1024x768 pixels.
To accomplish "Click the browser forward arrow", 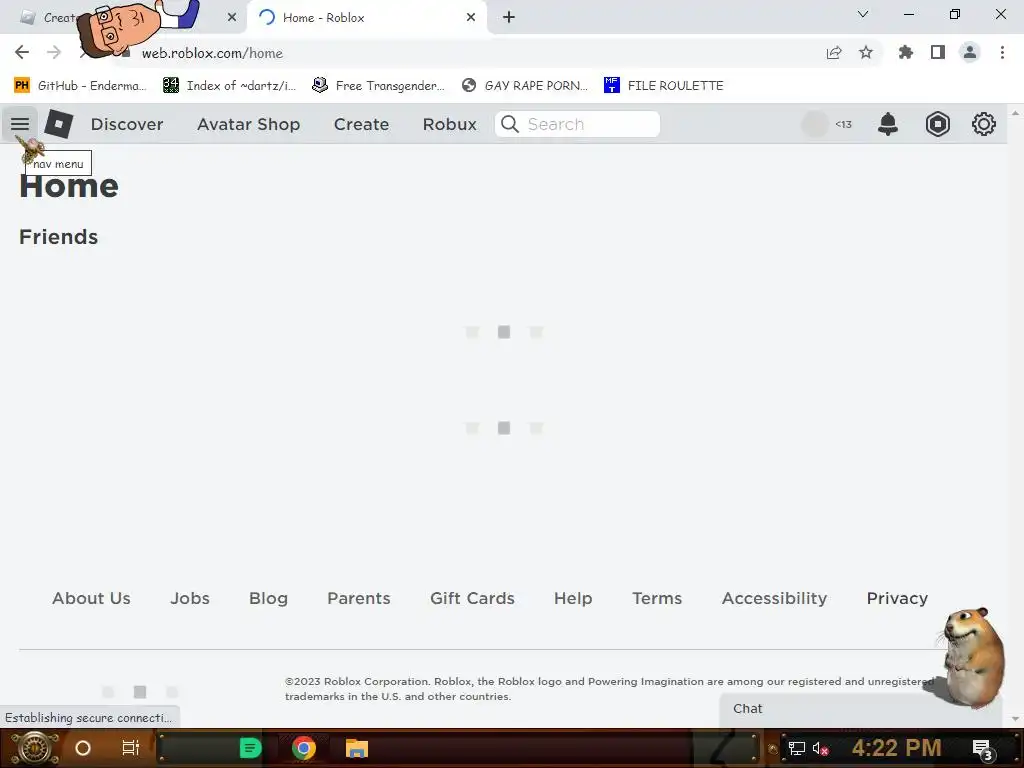I will pyautogui.click(x=54, y=52).
